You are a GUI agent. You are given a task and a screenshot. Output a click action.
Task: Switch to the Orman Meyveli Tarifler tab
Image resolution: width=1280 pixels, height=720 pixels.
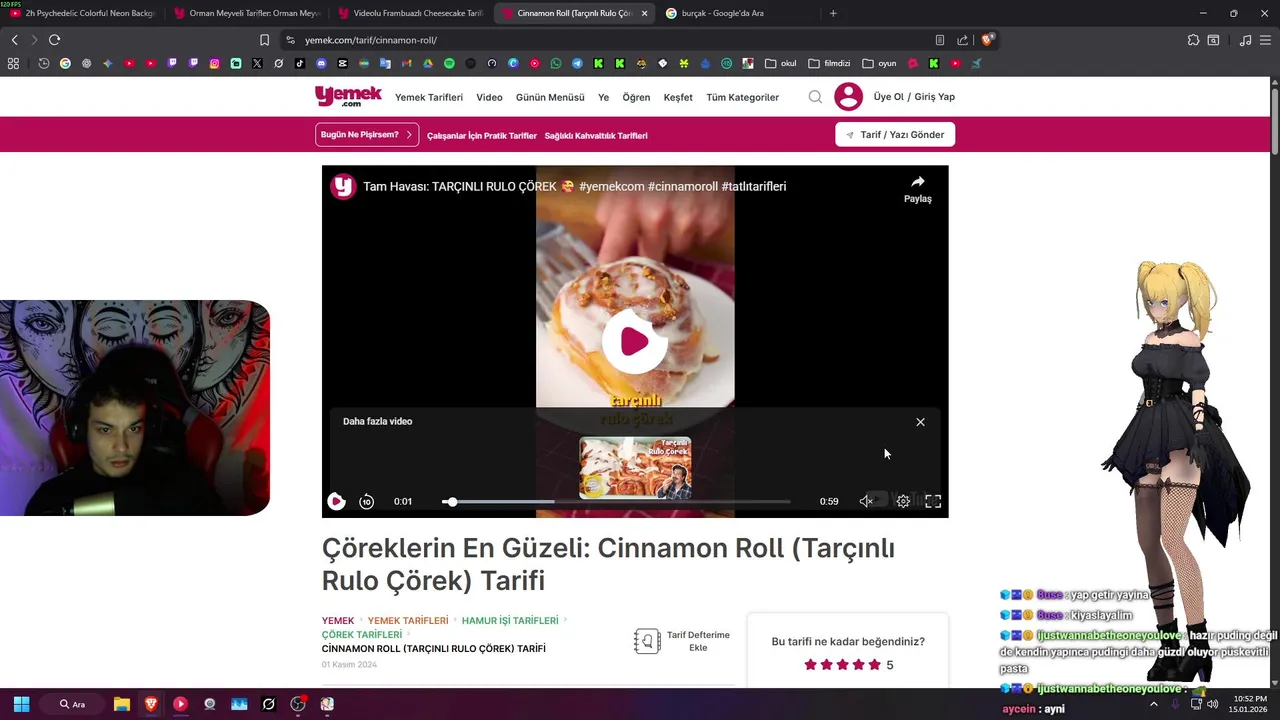click(246, 13)
